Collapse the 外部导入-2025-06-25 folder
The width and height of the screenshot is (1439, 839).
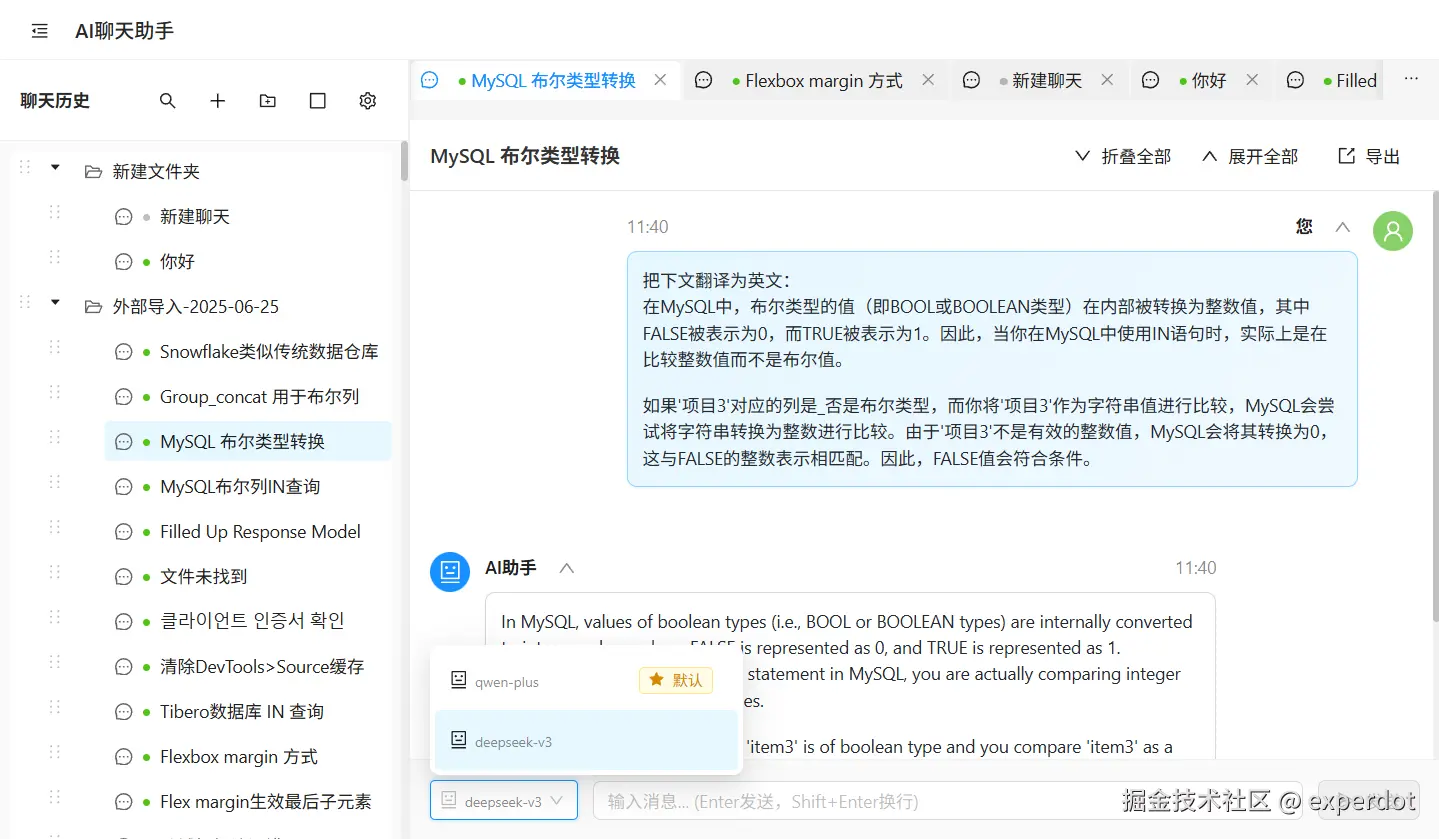click(54, 302)
